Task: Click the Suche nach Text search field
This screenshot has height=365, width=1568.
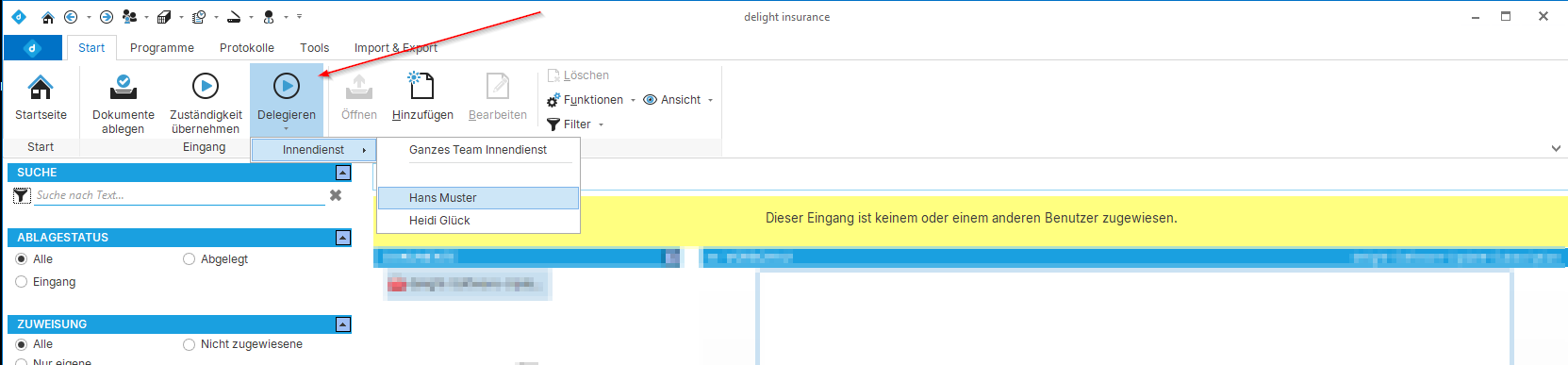Action: click(179, 195)
